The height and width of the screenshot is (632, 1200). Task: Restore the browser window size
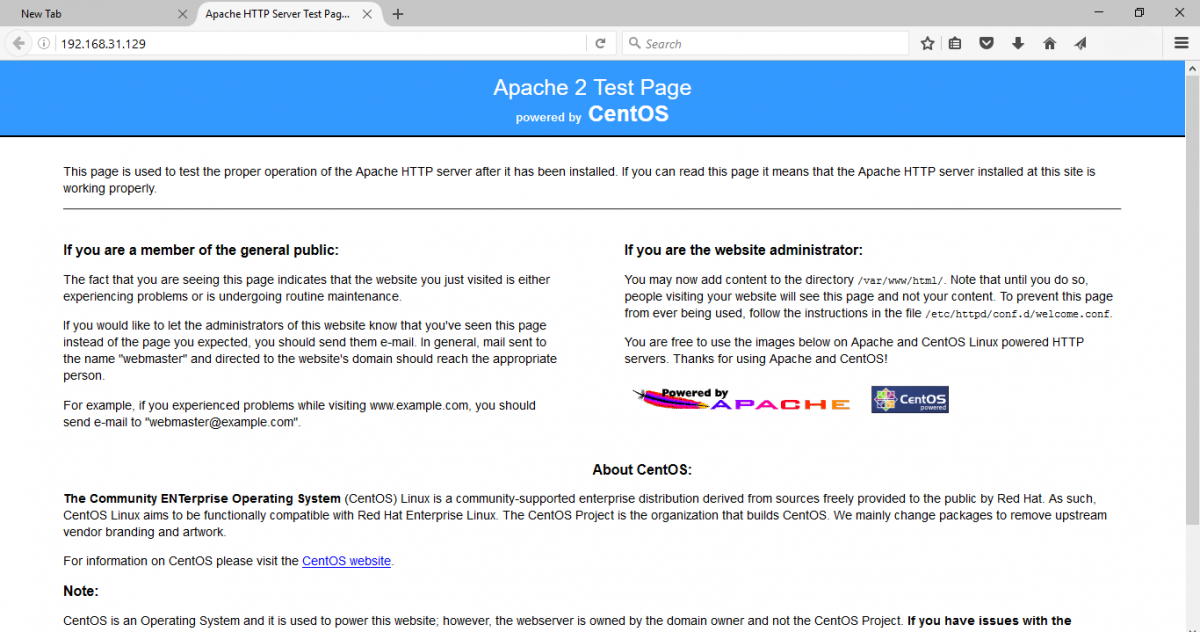[x=1139, y=13]
